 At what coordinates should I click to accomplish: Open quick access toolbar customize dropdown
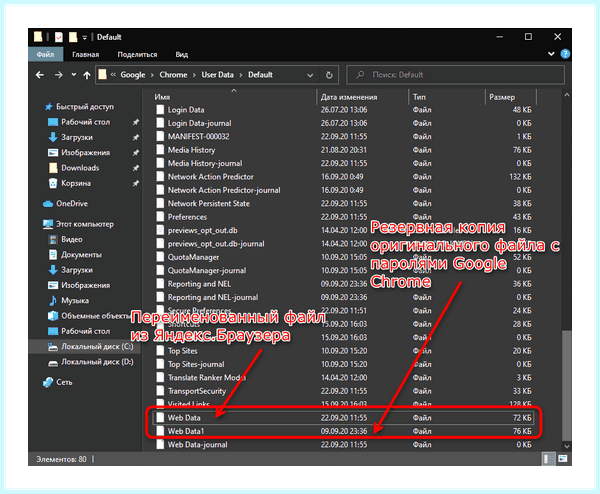[x=85, y=37]
